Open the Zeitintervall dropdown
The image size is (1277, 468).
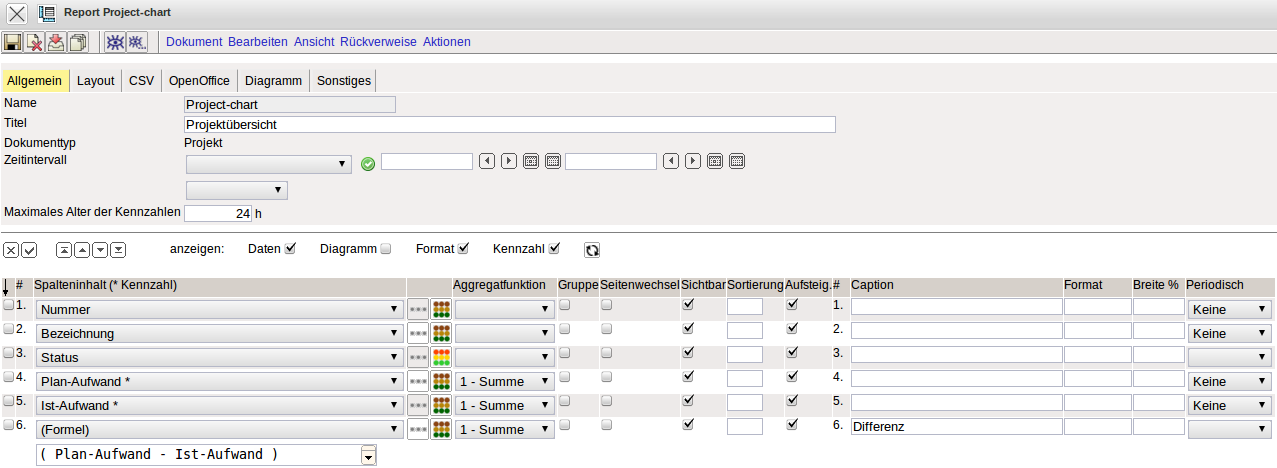[268, 163]
